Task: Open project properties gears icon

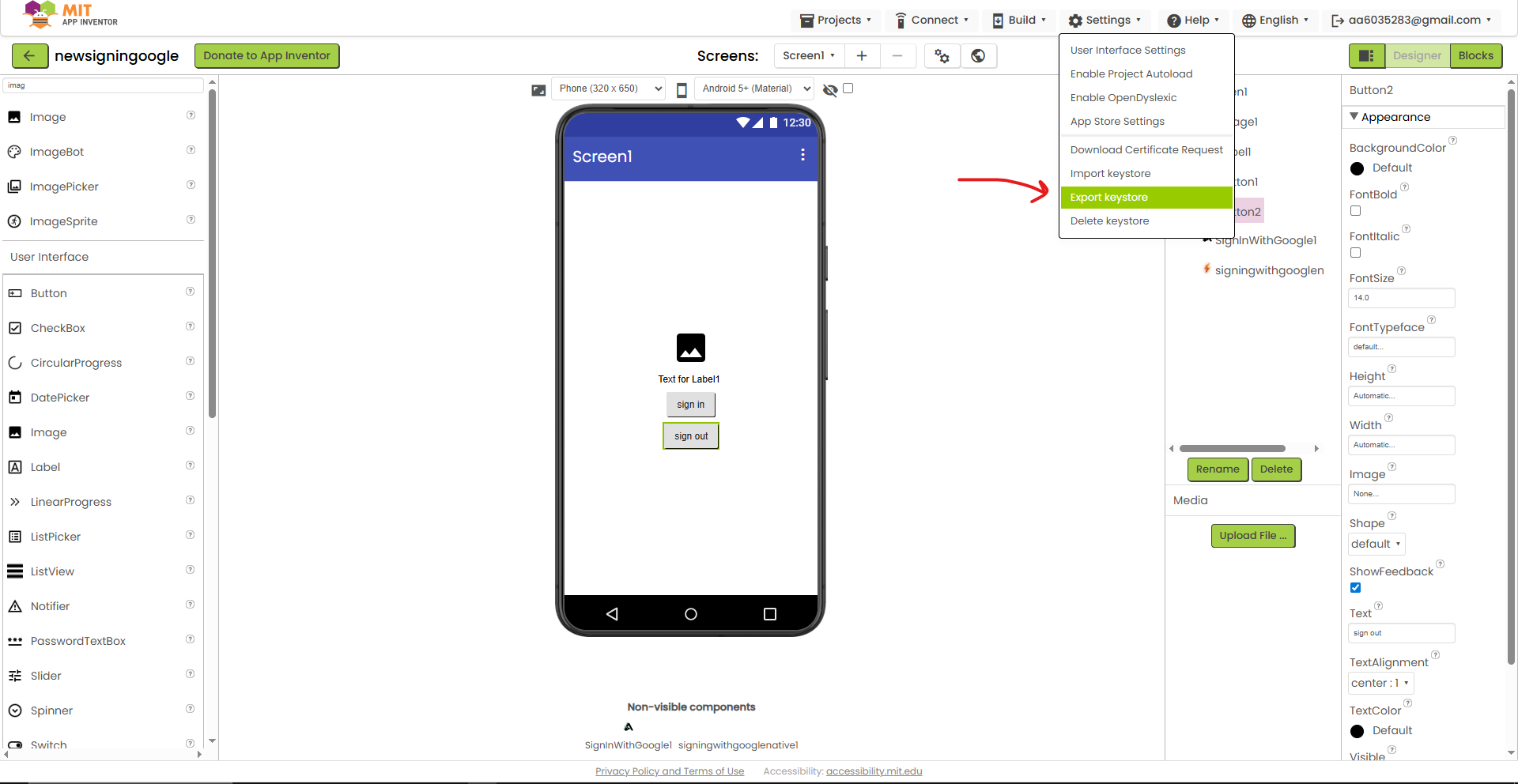Action: coord(942,55)
